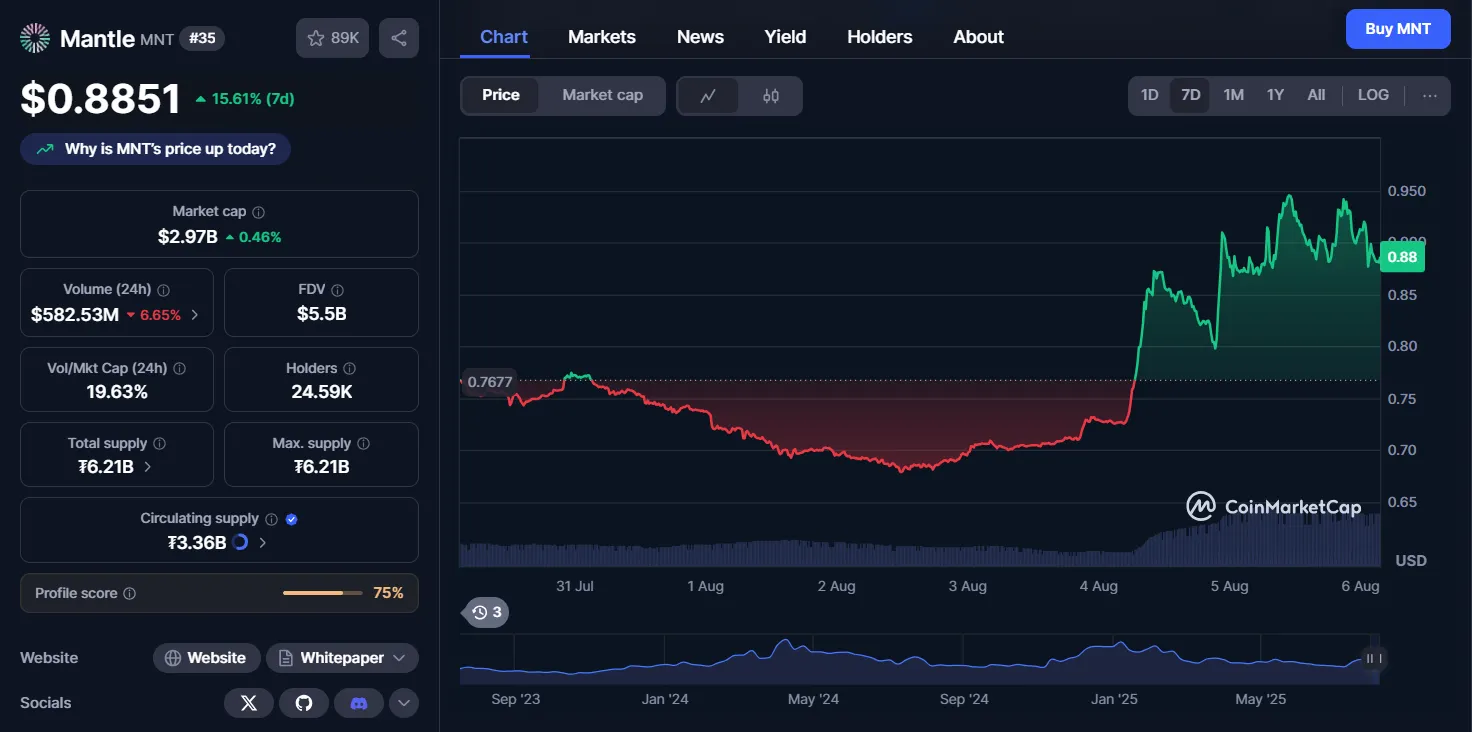The height and width of the screenshot is (732, 1472).
Task: Click the 0.7677 opening price label
Action: [x=488, y=381]
